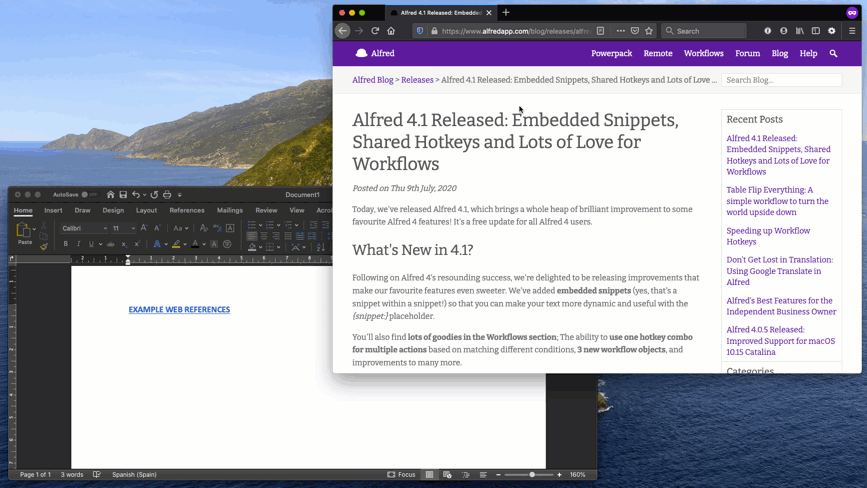Save page to Pocket
This screenshot has width=867, height=488.
[x=635, y=31]
